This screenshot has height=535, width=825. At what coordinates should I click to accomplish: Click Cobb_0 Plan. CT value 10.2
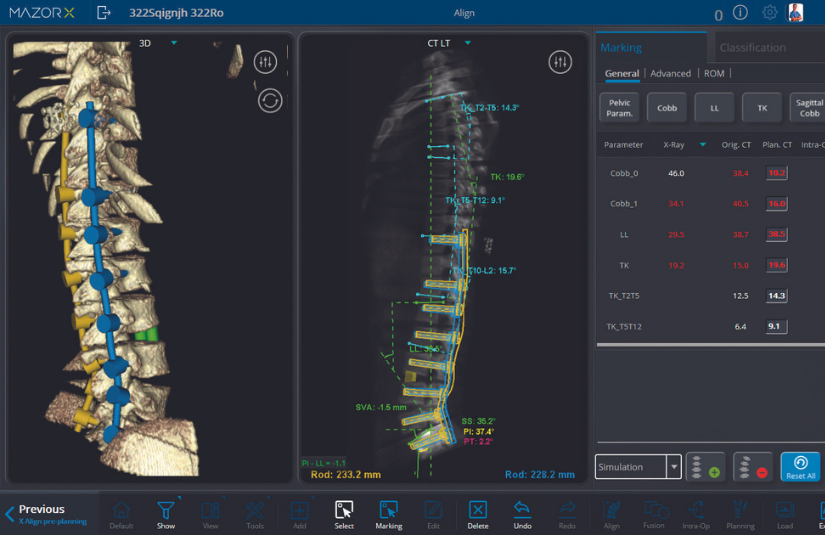coord(777,173)
